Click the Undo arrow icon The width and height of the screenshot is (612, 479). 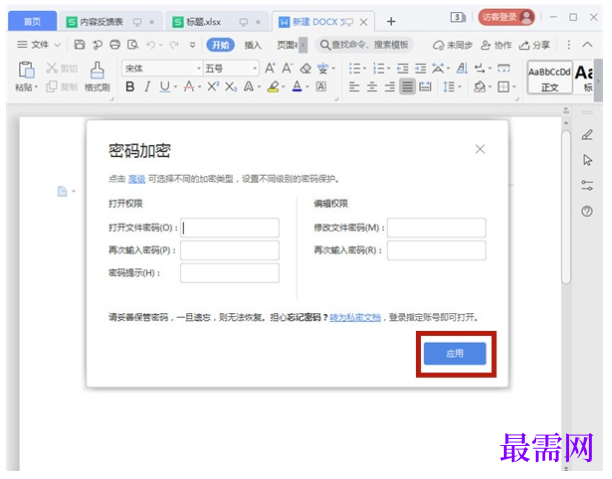(x=151, y=45)
